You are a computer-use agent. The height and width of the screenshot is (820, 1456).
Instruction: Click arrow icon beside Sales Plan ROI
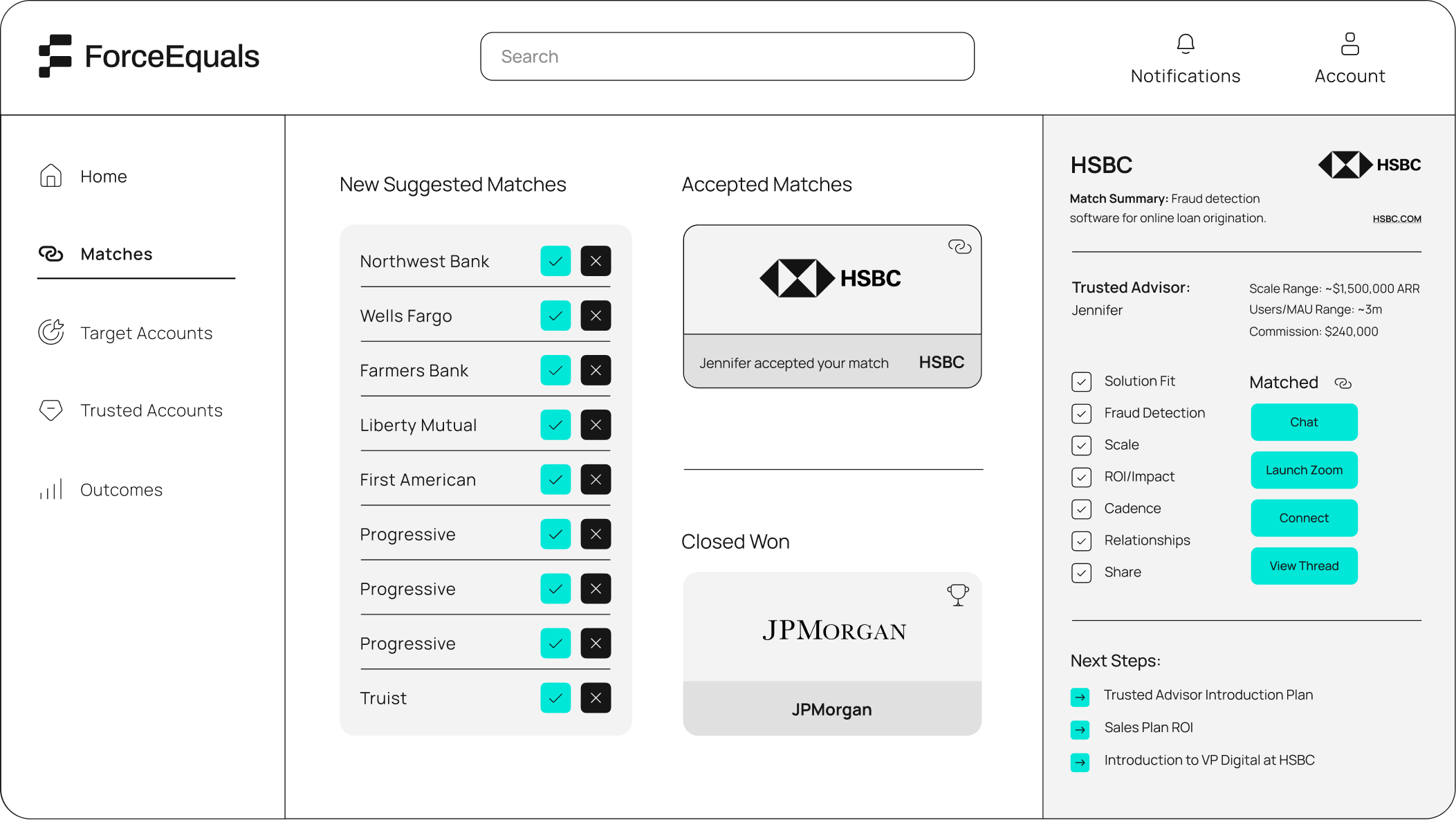click(1080, 729)
